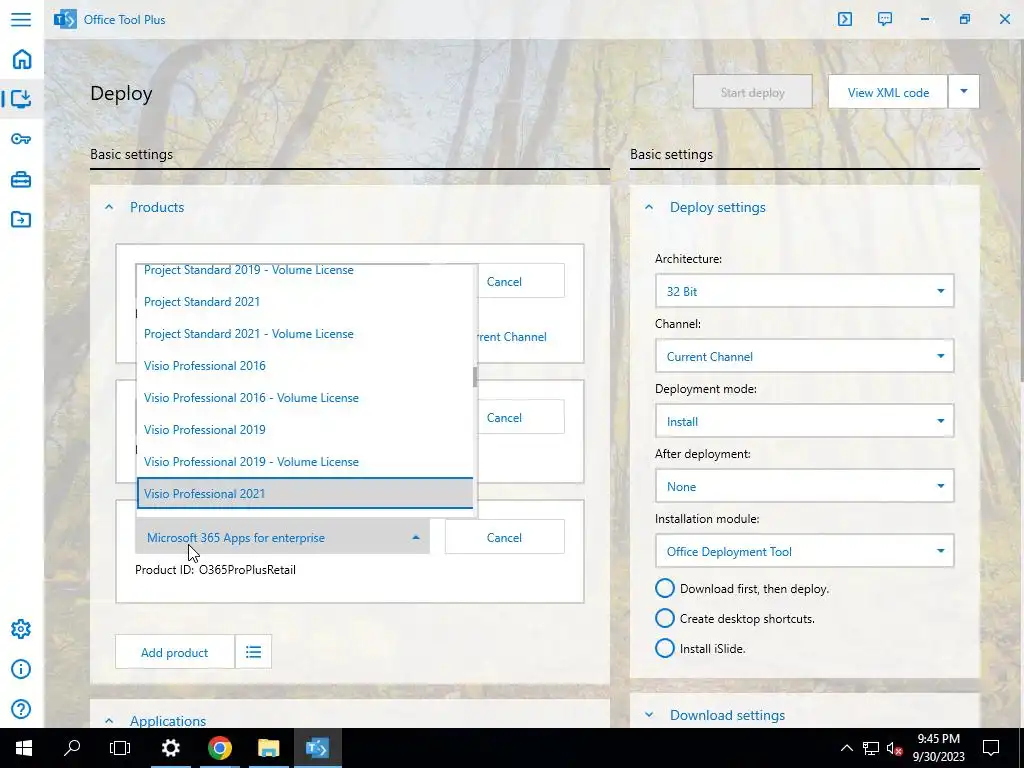Open the Architecture 32 Bit dropdown

pos(805,291)
